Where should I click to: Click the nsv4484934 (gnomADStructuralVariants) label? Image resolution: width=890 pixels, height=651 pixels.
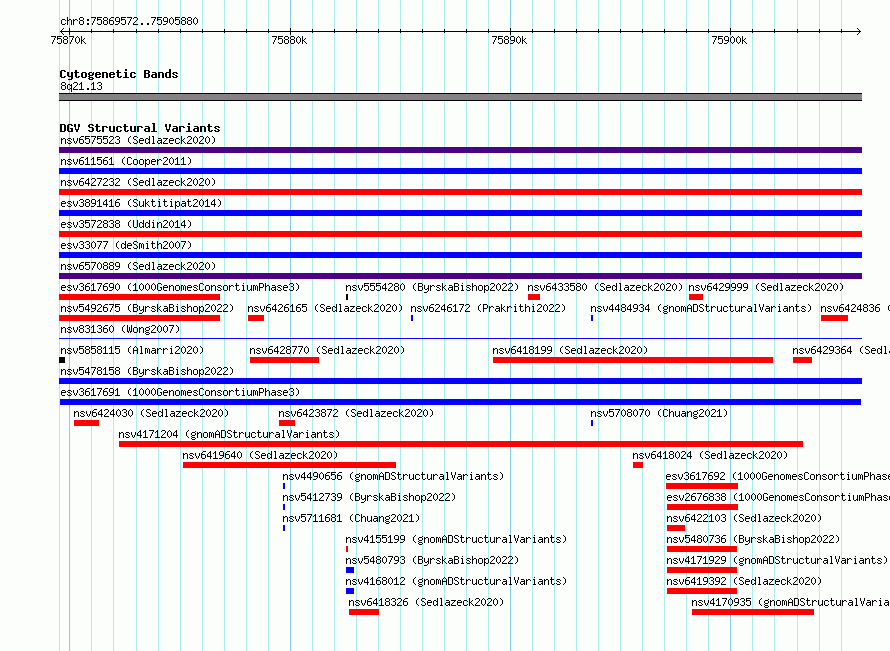(701, 308)
